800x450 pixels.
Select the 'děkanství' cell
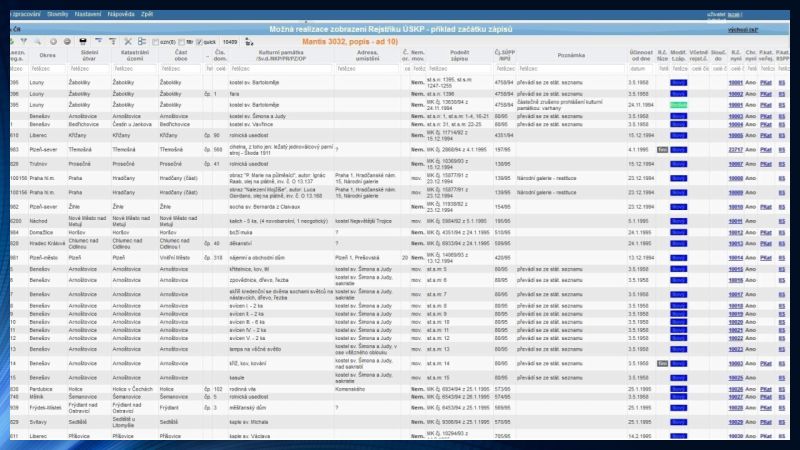click(x=240, y=244)
